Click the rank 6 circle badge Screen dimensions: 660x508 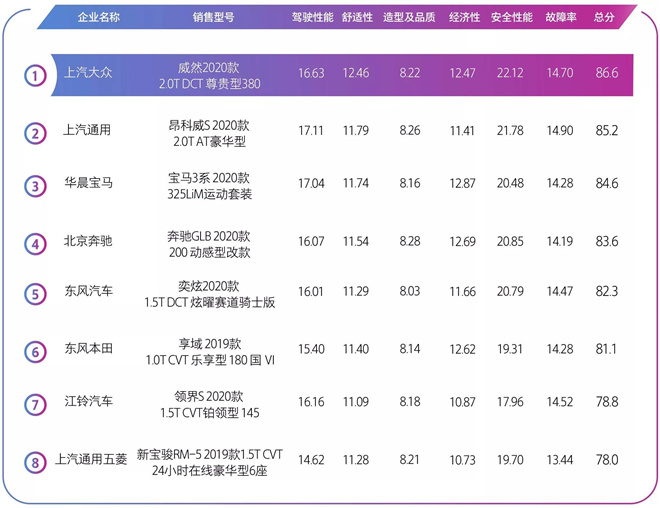(35, 352)
